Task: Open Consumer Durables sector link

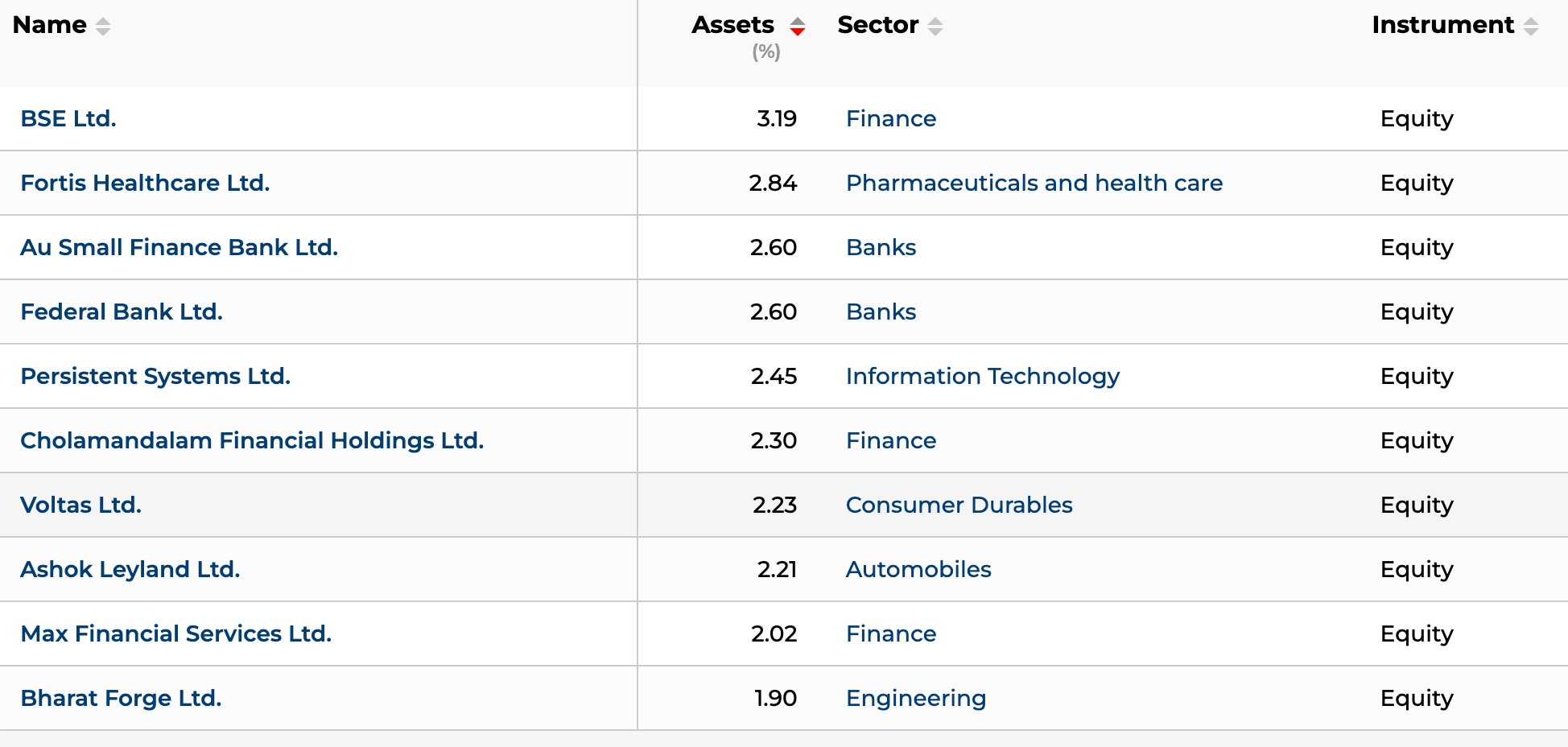Action: 959,505
